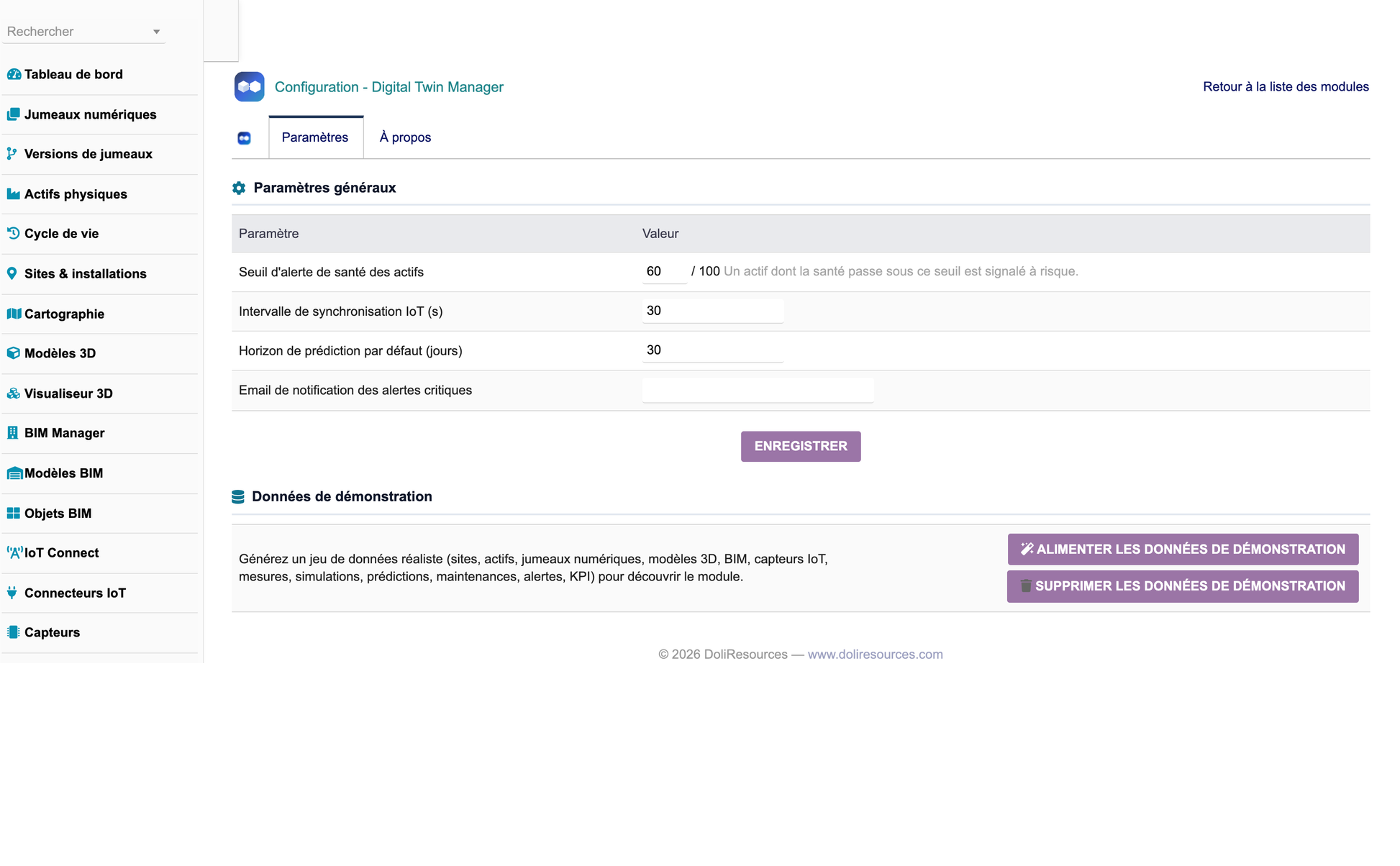Click the Email de notification input field

(x=758, y=391)
